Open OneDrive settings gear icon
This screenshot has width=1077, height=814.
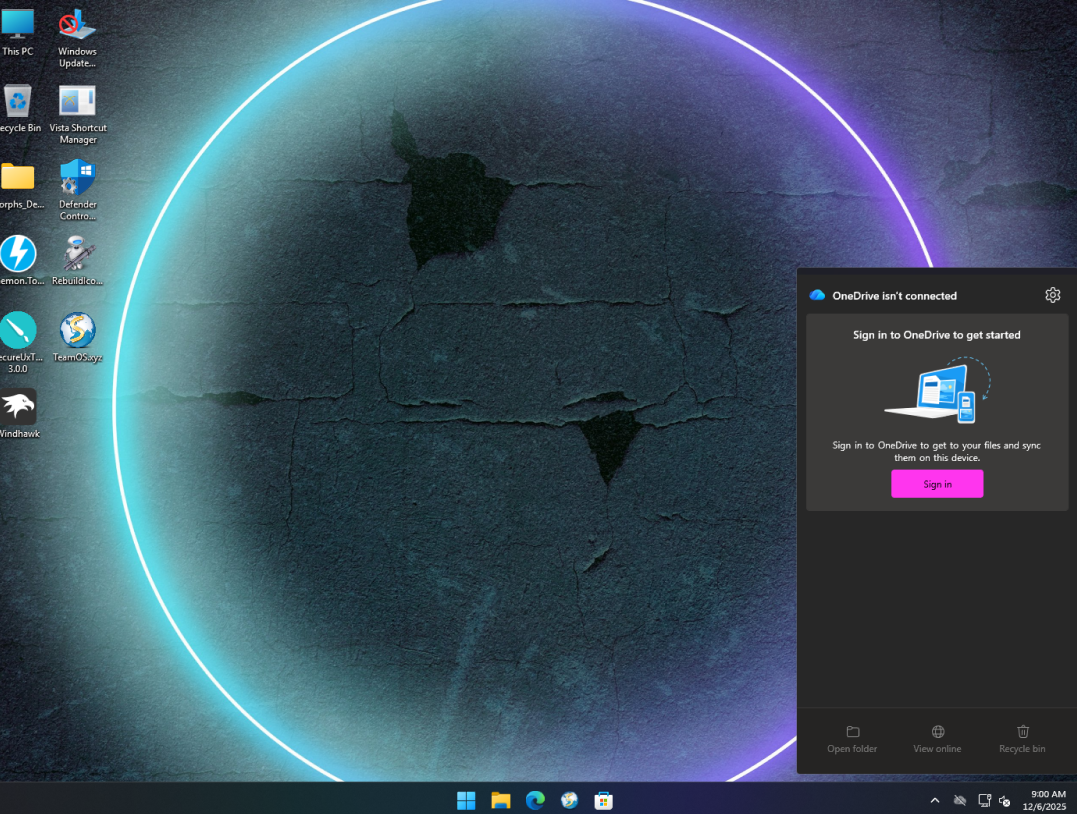tap(1052, 295)
